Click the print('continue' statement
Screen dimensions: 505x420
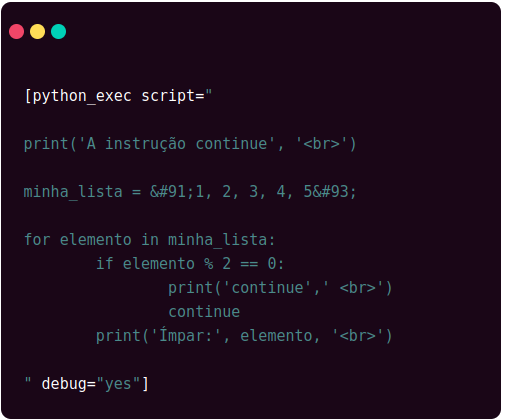[x=280, y=288]
